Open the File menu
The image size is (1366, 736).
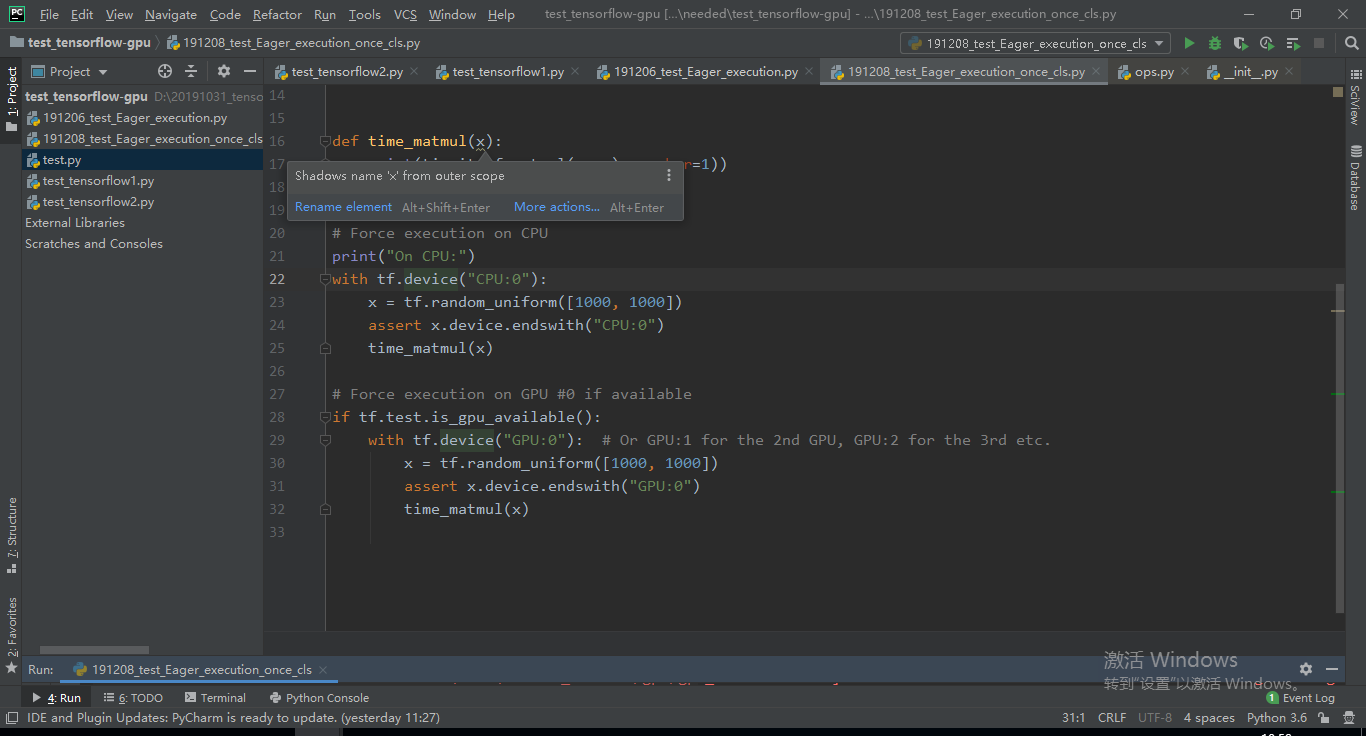[49, 15]
